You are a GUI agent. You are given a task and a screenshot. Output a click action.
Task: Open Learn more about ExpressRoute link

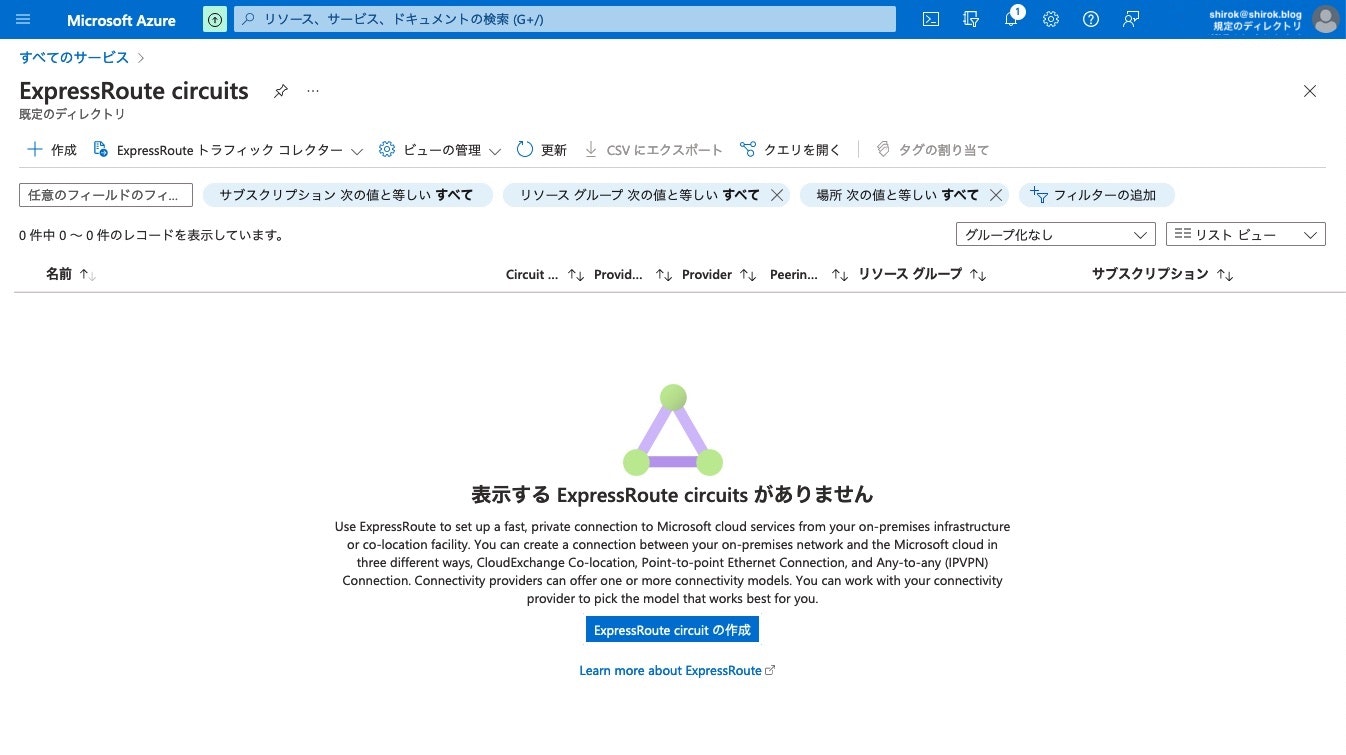click(x=677, y=670)
